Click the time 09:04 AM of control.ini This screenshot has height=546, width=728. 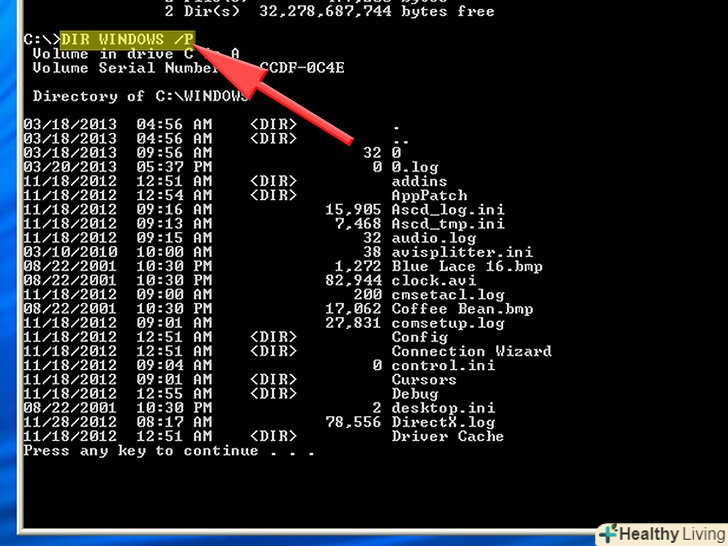(174, 365)
